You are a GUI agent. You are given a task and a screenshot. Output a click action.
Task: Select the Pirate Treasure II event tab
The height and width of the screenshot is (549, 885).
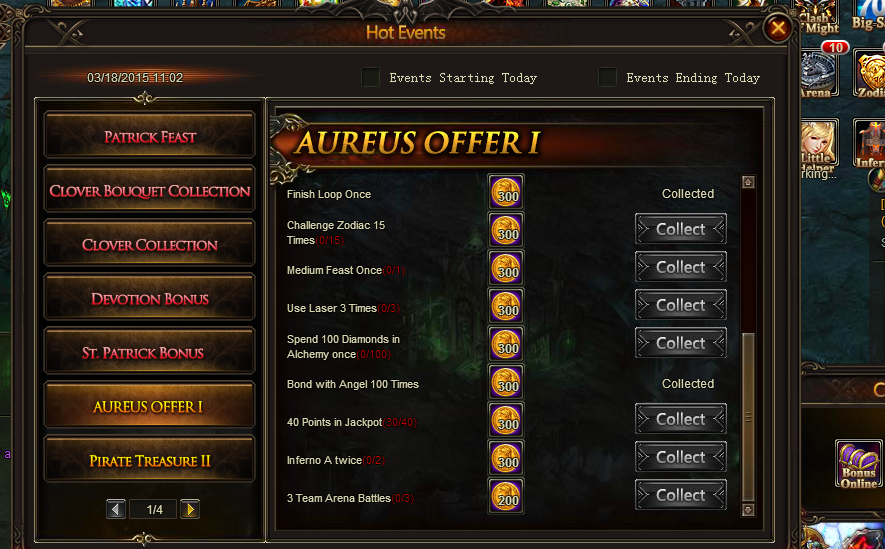point(150,460)
